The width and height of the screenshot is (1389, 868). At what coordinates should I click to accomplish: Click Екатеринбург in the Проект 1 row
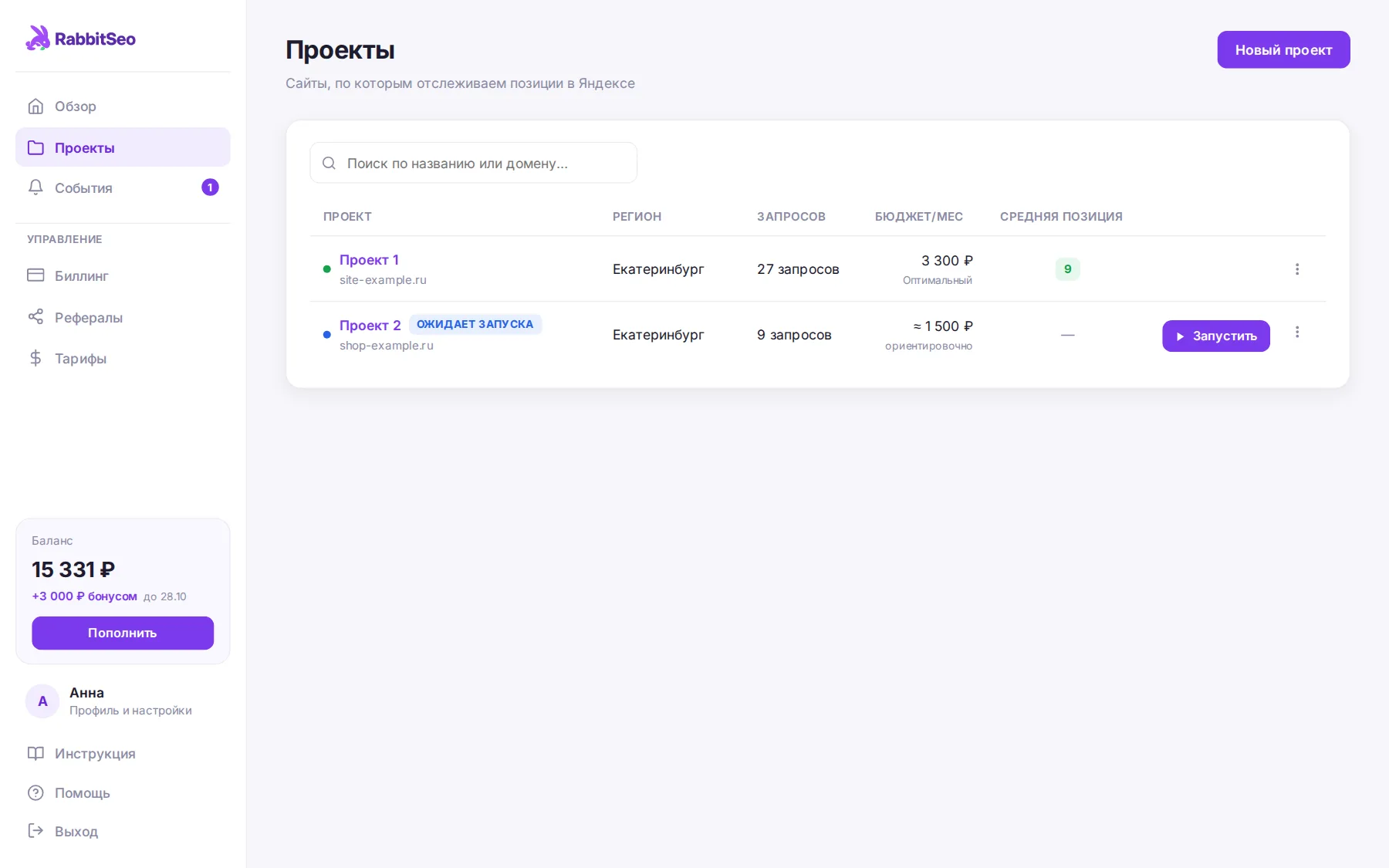pyautogui.click(x=658, y=269)
